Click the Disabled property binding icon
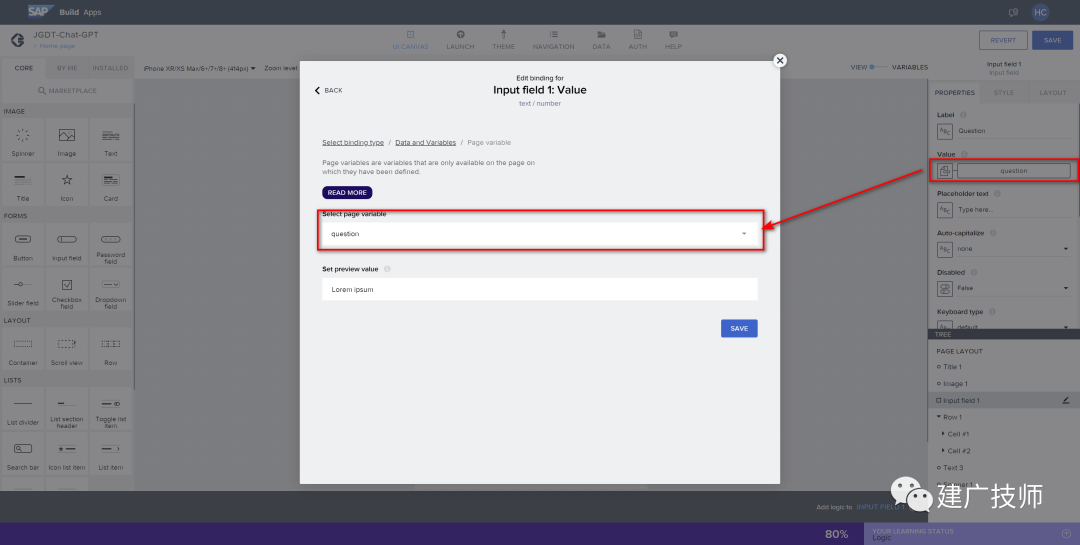1080x545 pixels. click(x=945, y=288)
